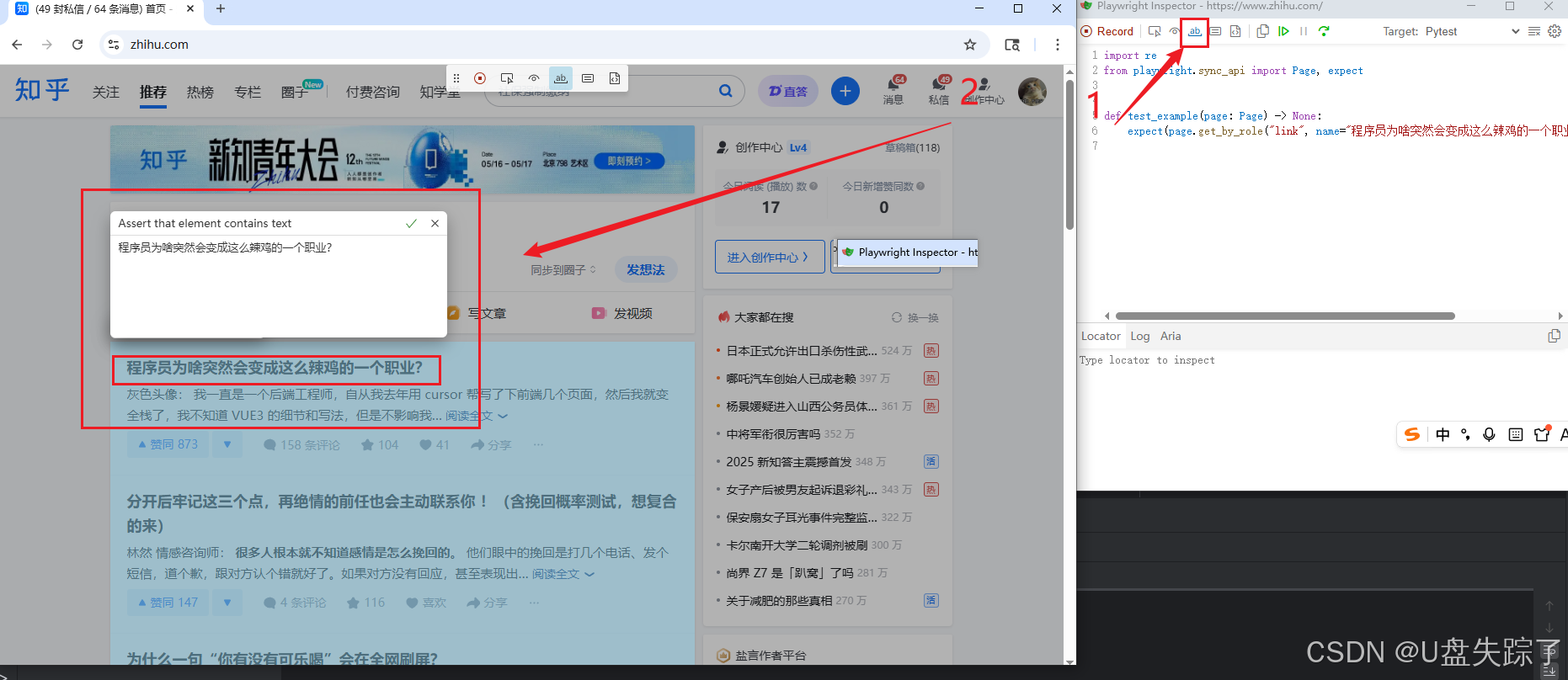This screenshot has width=1568, height=680.
Task: Expand 同步到圈子 dropdown
Action: (563, 270)
